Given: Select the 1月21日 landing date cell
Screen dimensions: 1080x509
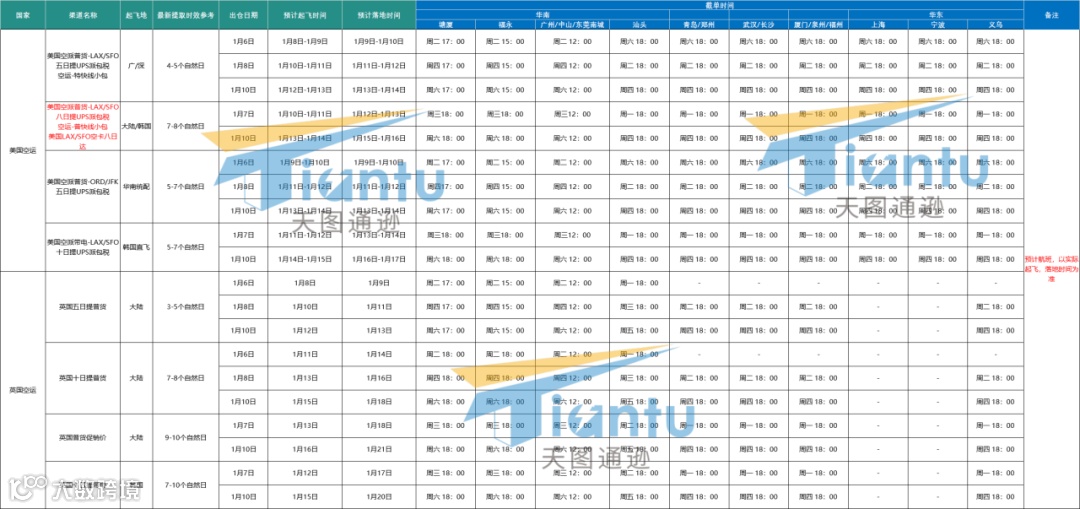Looking at the screenshot, I should pyautogui.click(x=379, y=449).
